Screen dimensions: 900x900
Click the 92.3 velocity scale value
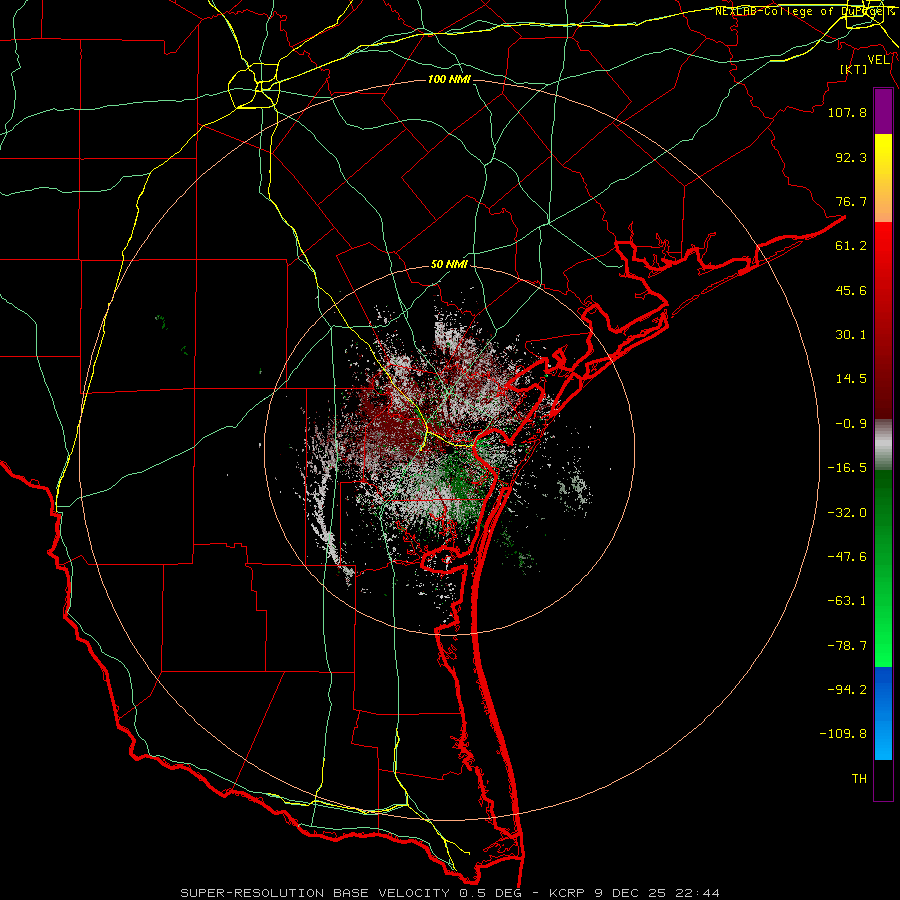pos(851,157)
